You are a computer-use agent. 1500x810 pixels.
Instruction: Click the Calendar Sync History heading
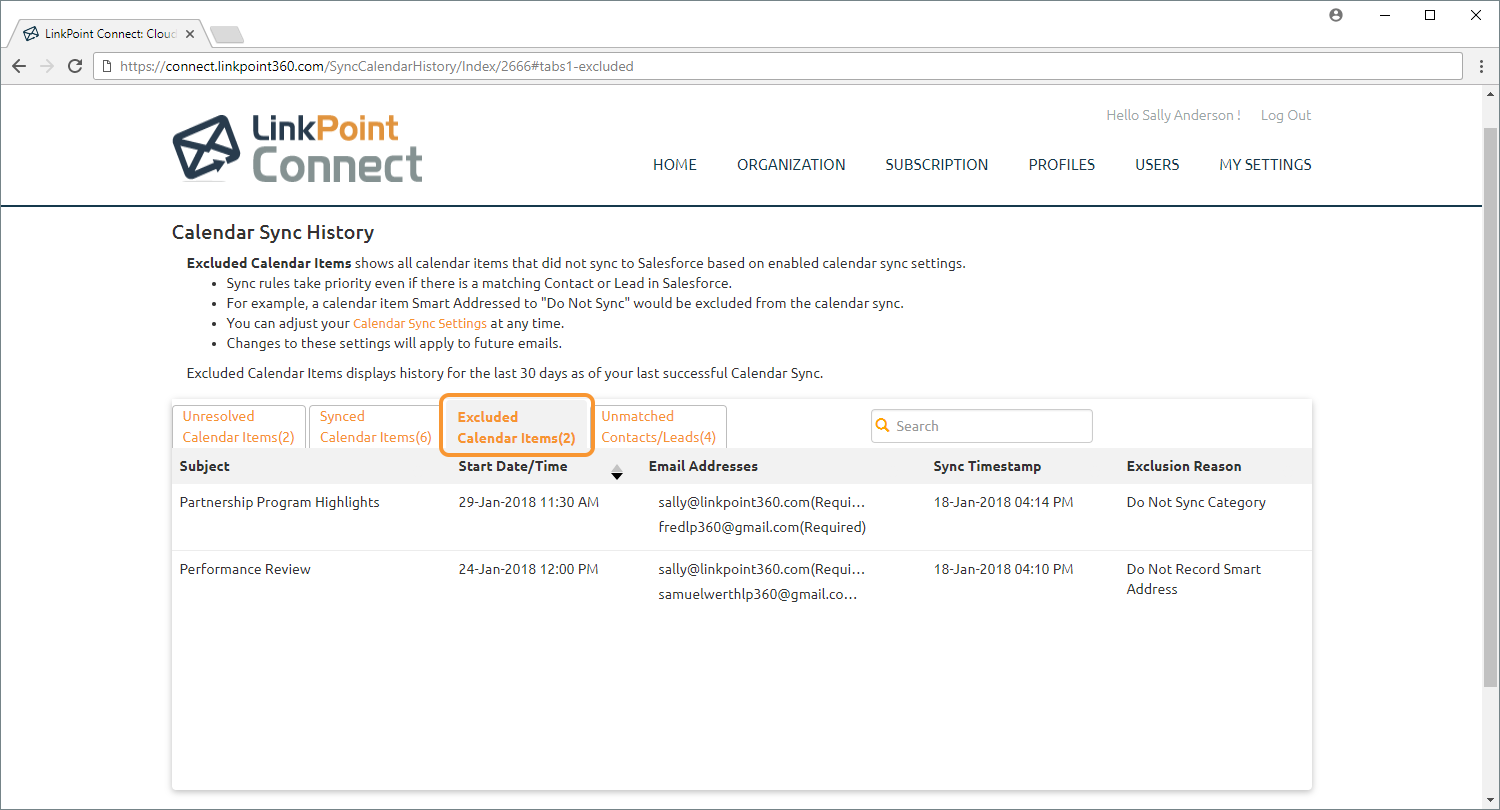pyautogui.click(x=273, y=232)
